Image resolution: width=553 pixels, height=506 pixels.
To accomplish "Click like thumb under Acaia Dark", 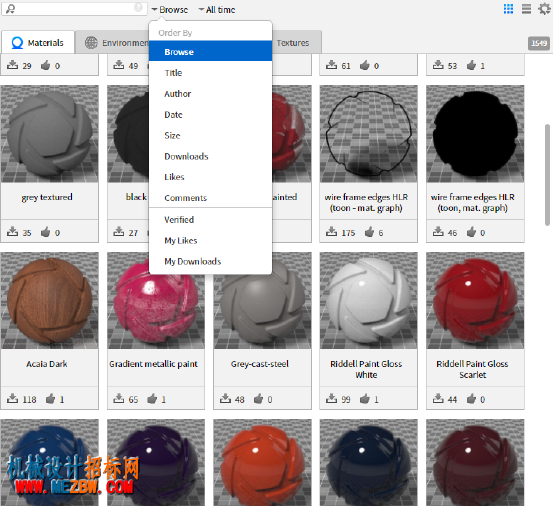I will pyautogui.click(x=50, y=398).
